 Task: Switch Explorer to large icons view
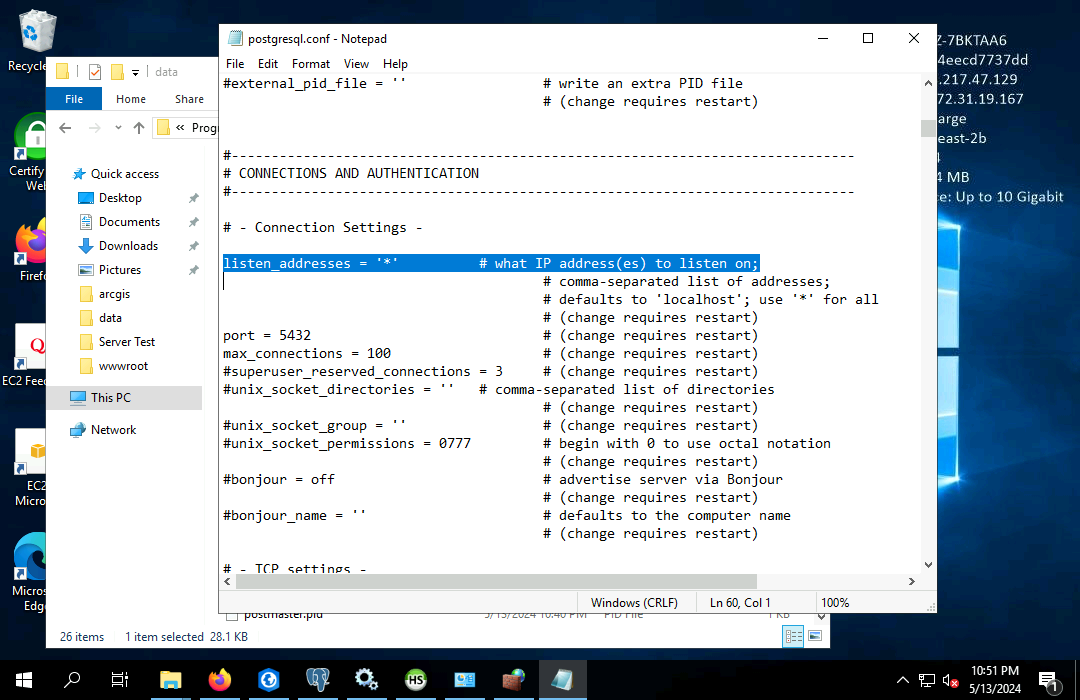click(x=815, y=636)
